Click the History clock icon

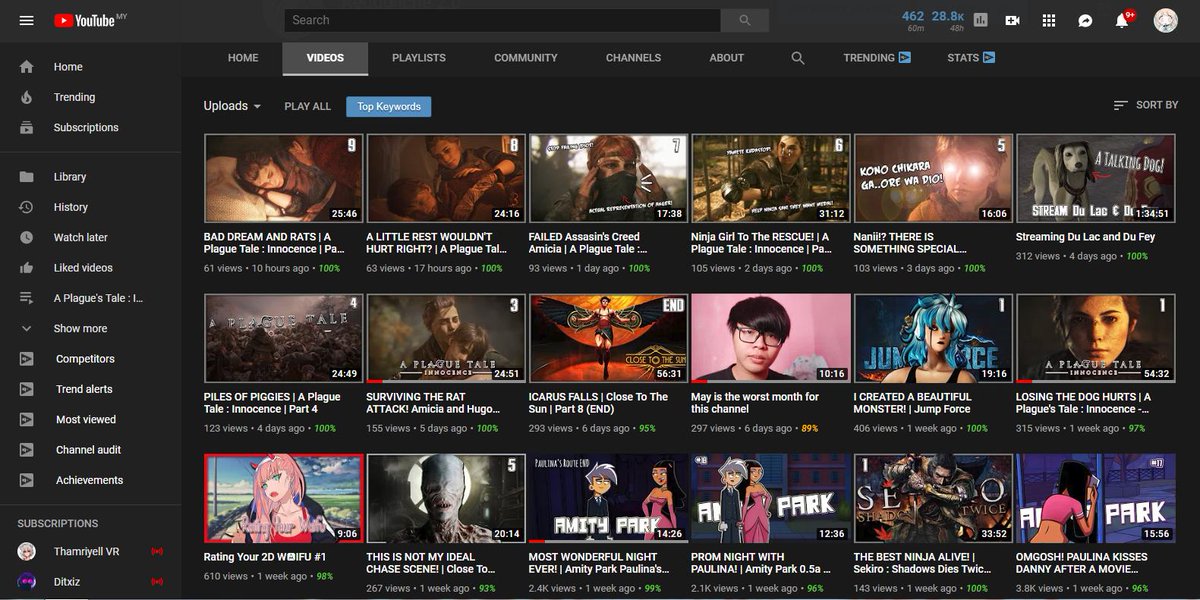pos(27,207)
